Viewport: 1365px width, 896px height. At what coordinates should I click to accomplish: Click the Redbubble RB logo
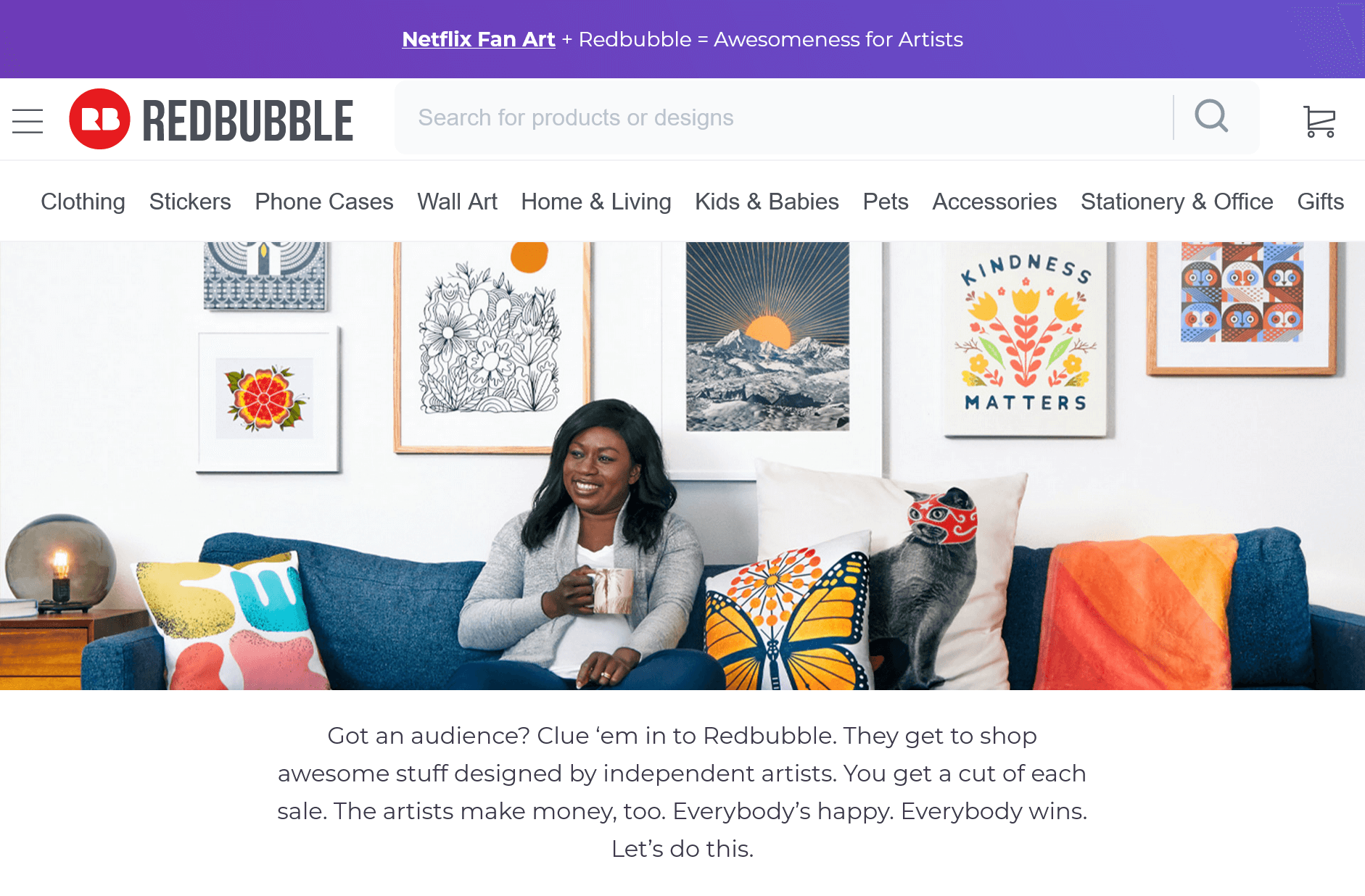[99, 119]
